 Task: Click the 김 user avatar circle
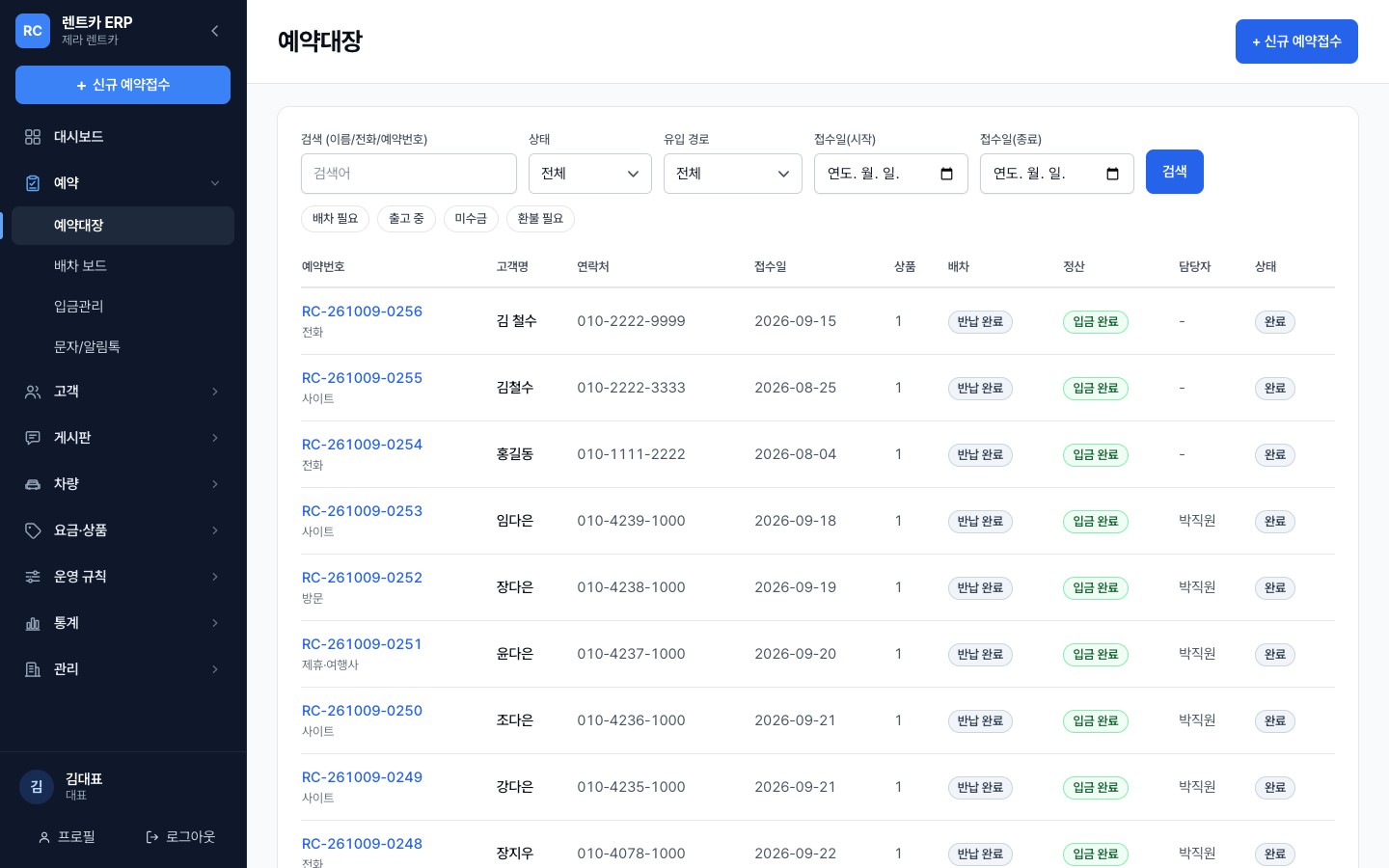pyautogui.click(x=37, y=786)
